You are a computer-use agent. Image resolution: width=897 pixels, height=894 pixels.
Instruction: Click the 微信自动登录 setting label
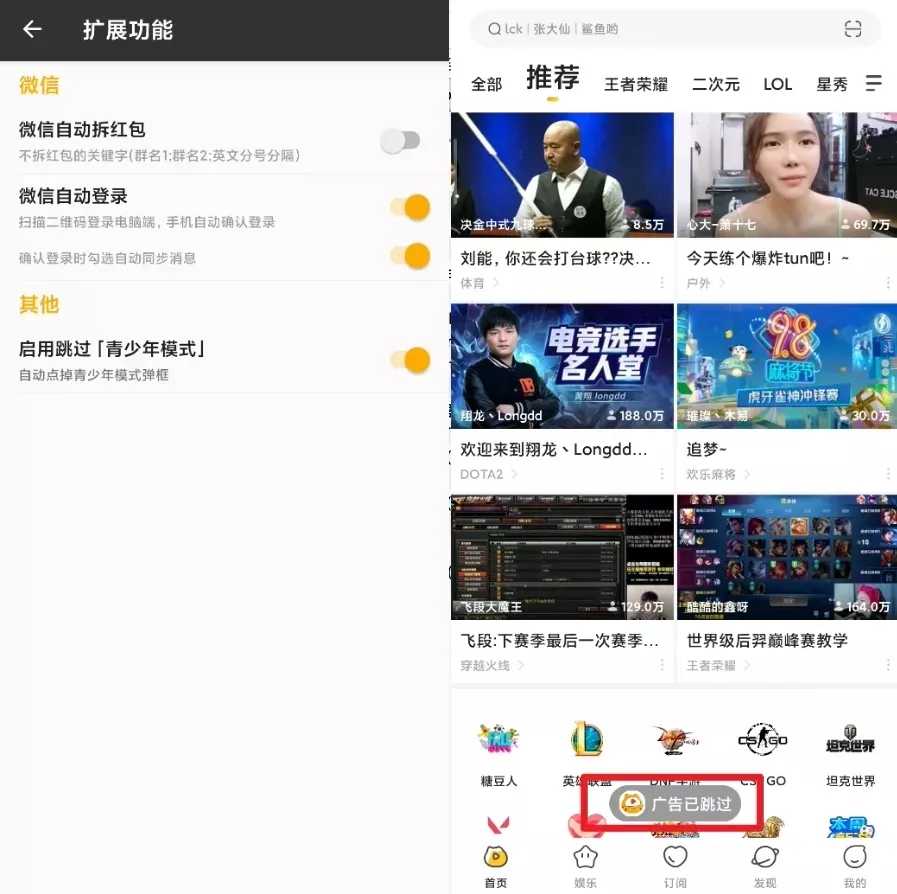(73, 196)
